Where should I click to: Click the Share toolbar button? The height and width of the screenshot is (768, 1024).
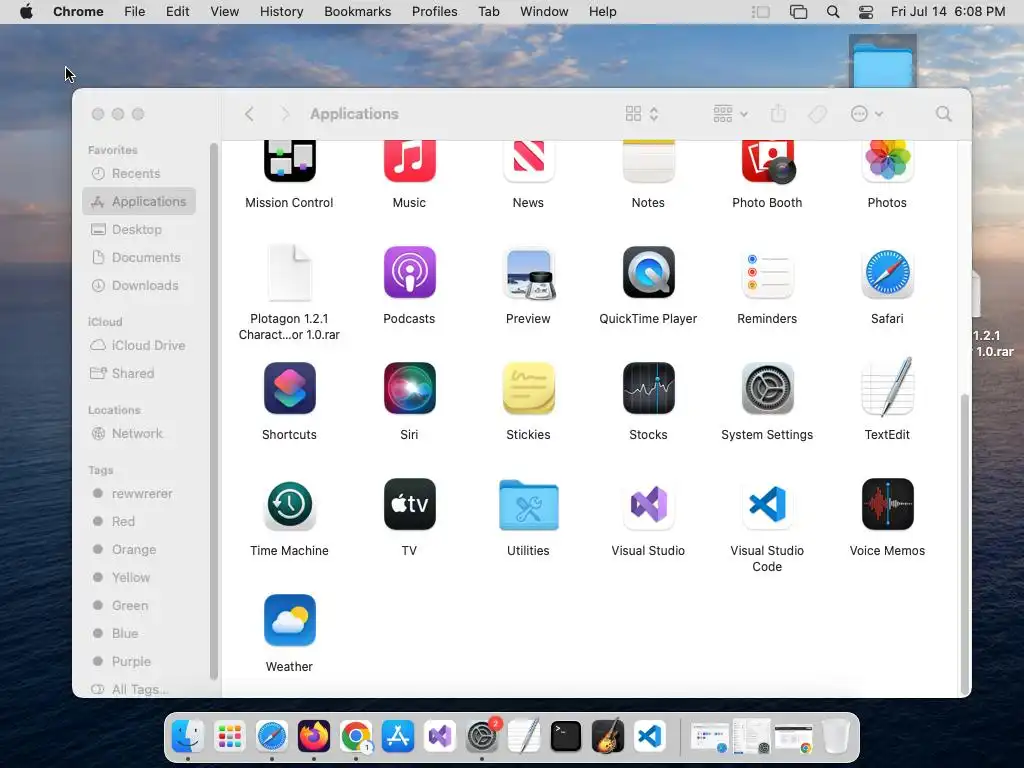tap(778, 114)
